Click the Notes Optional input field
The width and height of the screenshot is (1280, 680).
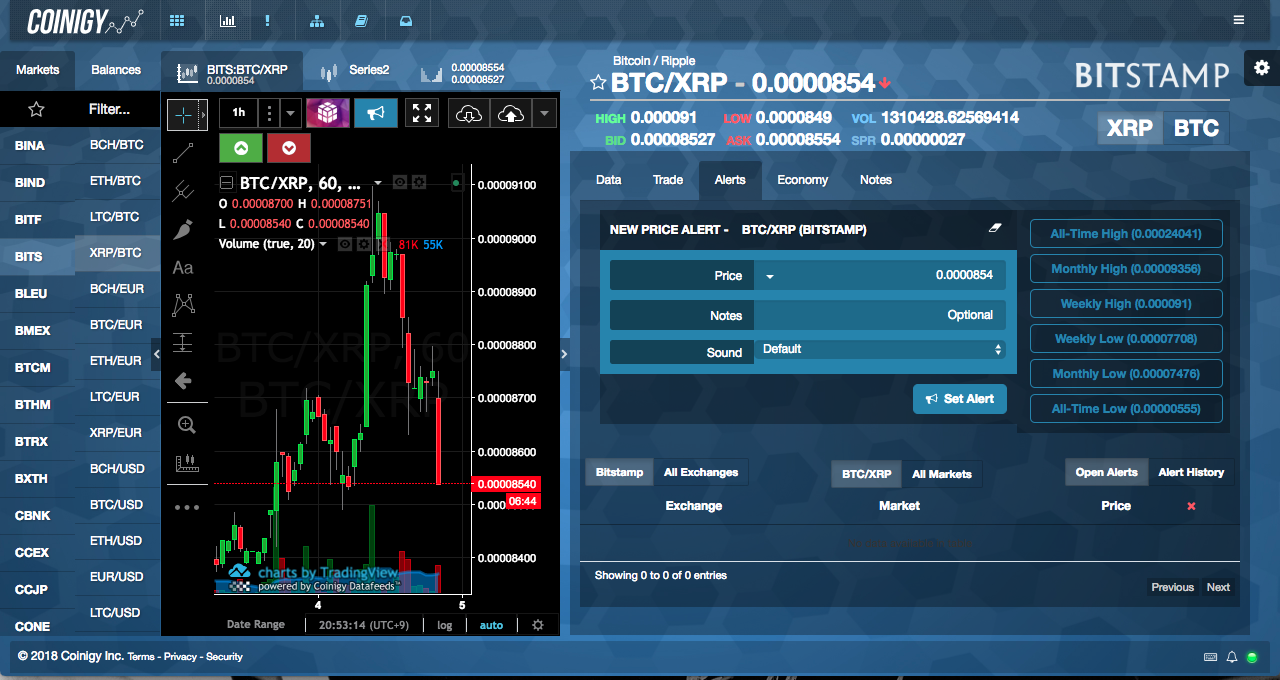point(880,315)
